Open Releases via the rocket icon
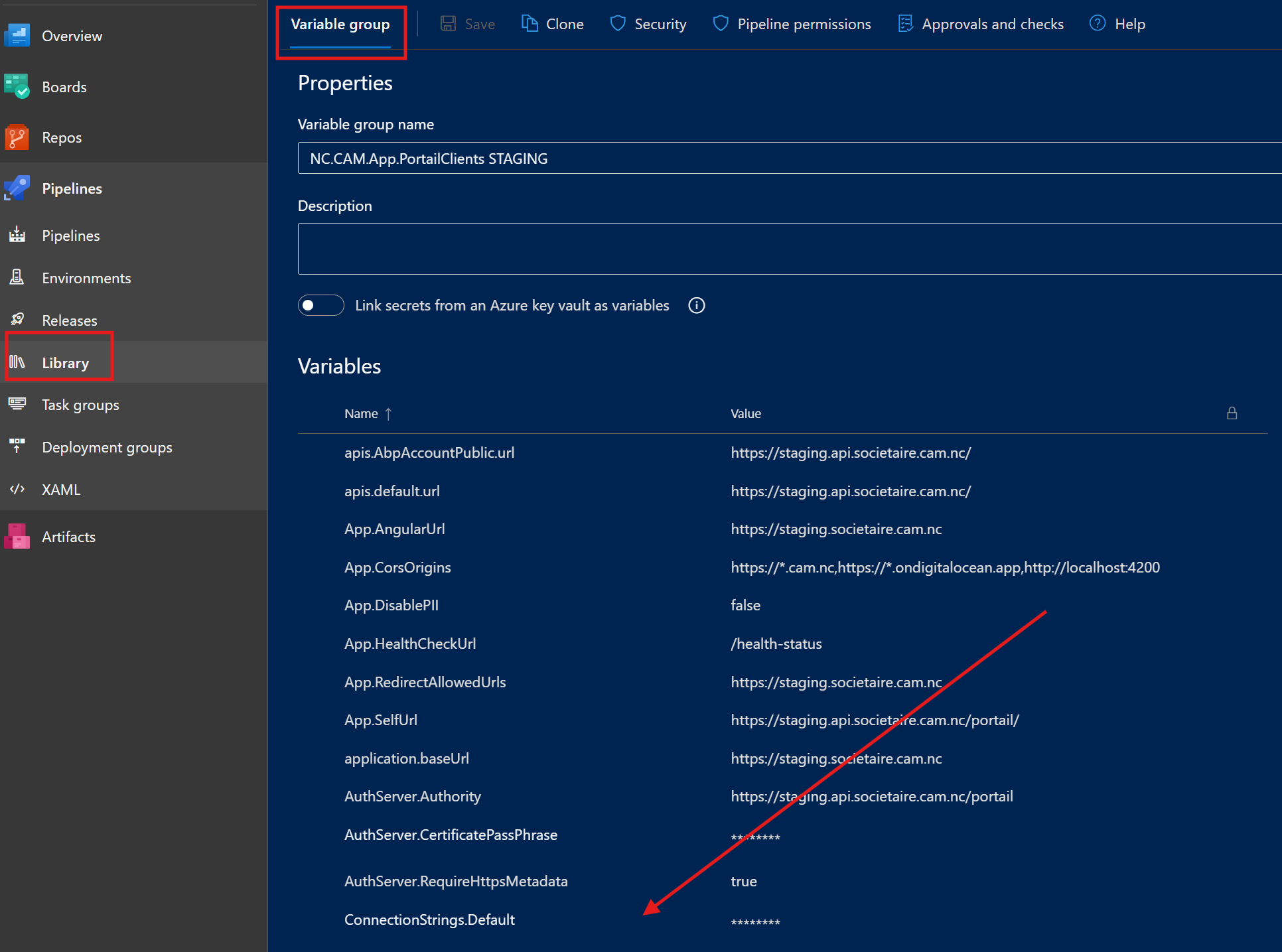 (x=17, y=320)
